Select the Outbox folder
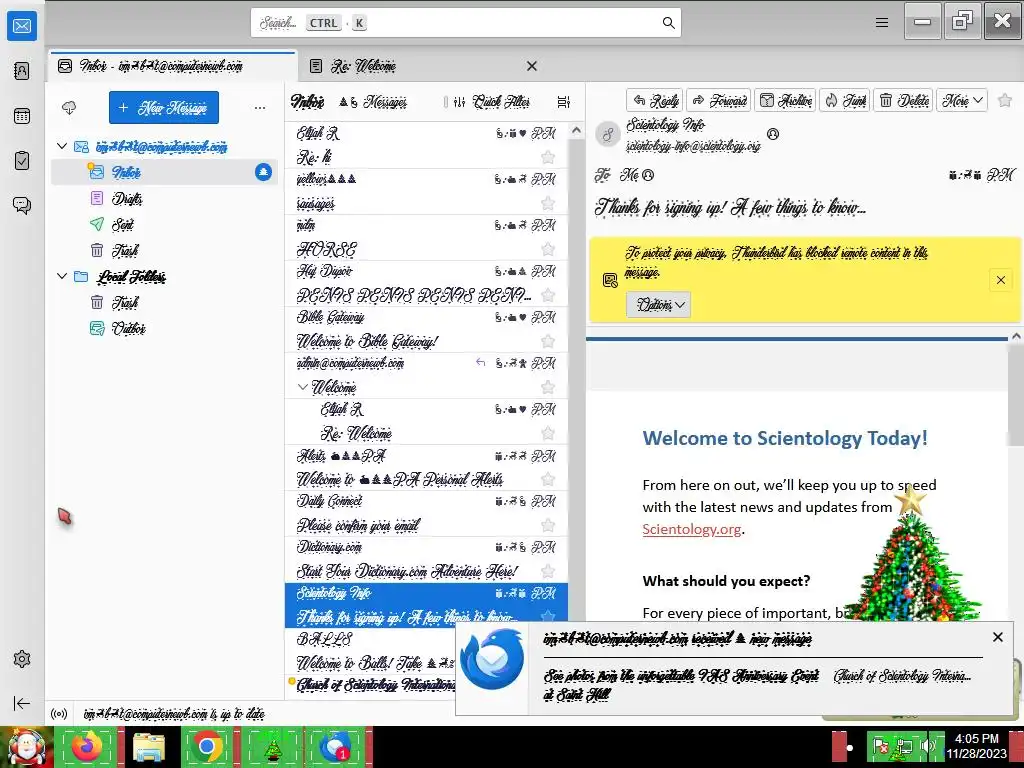The image size is (1024, 768). (165, 328)
